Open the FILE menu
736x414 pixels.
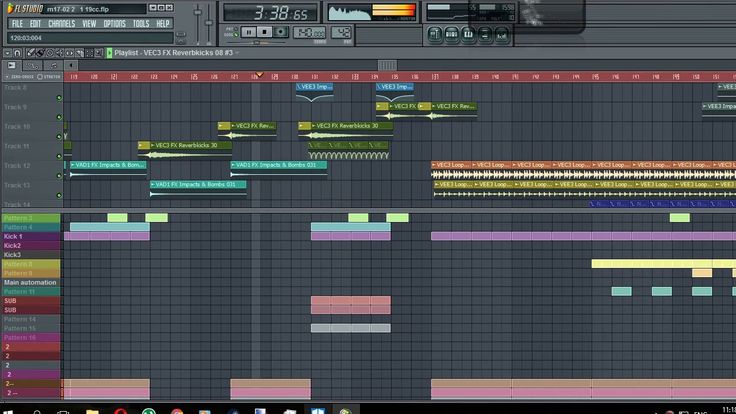(x=17, y=23)
